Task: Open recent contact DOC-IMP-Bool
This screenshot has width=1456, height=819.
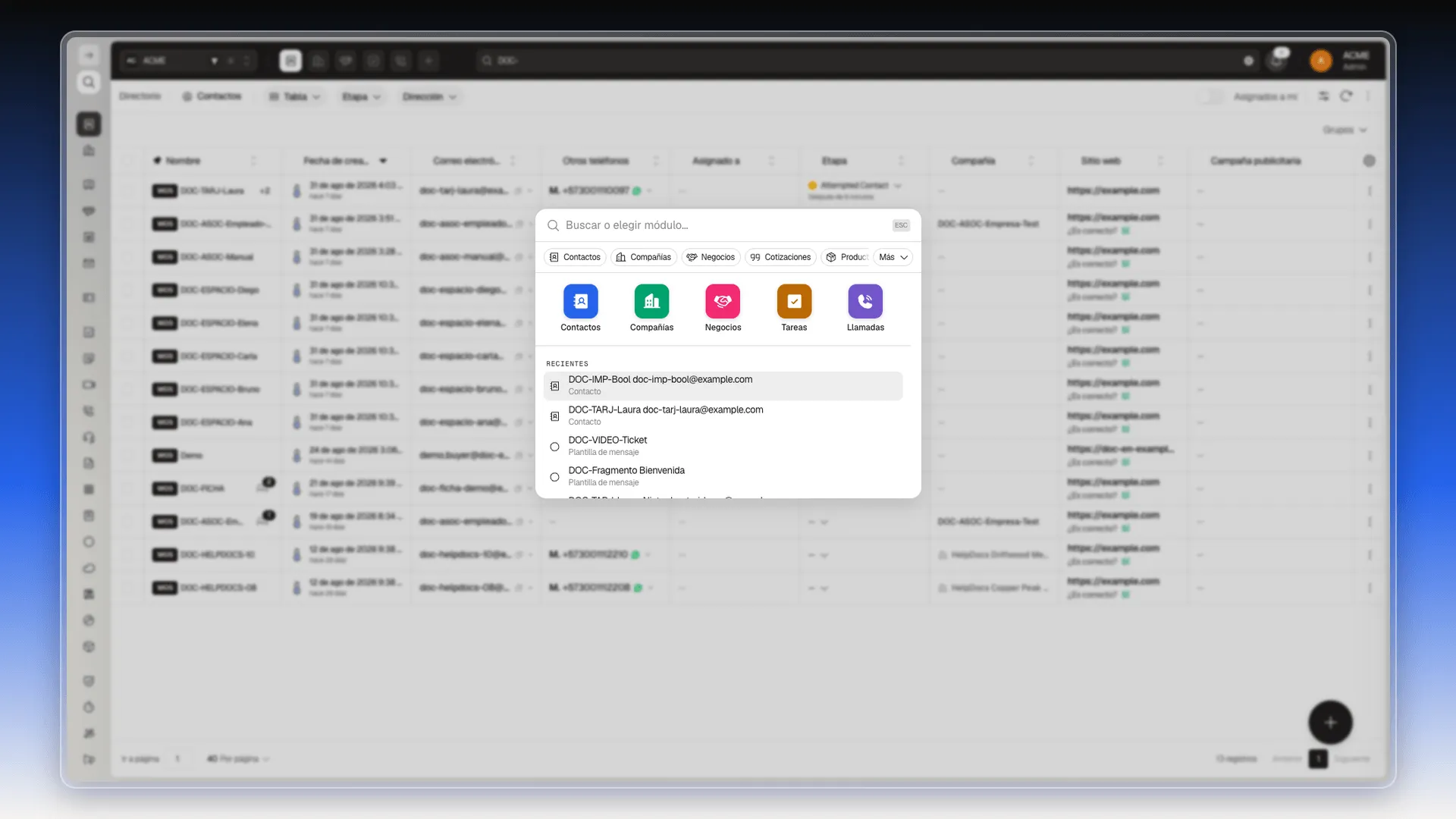Action: coord(723,385)
